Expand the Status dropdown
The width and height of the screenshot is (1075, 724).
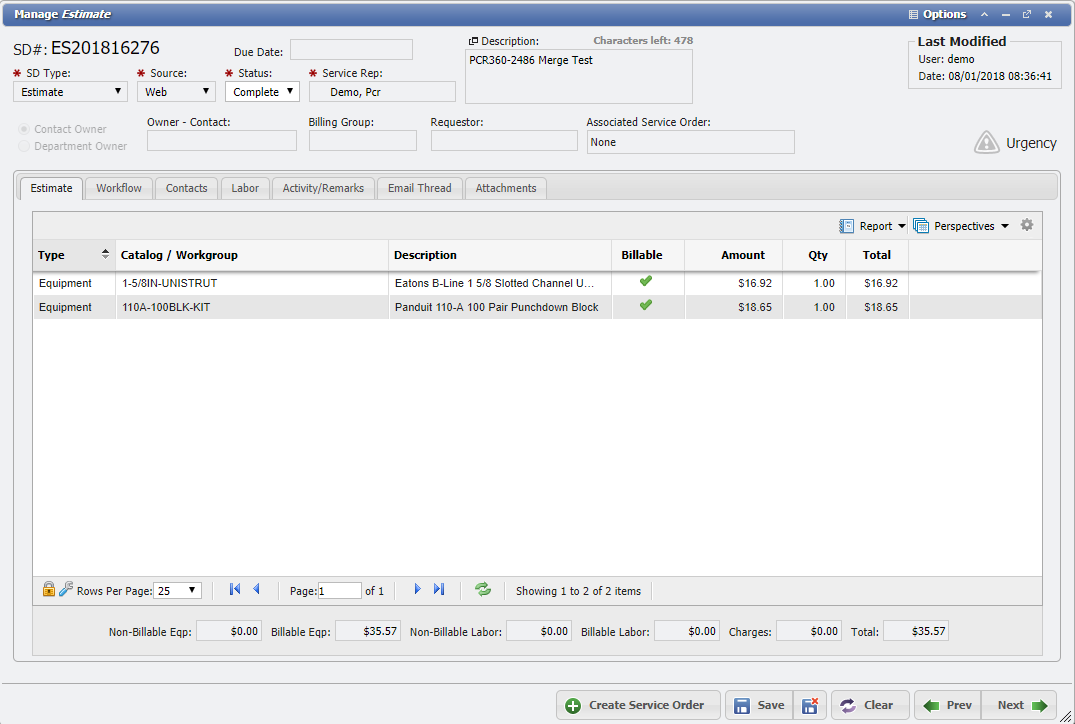pyautogui.click(x=262, y=92)
